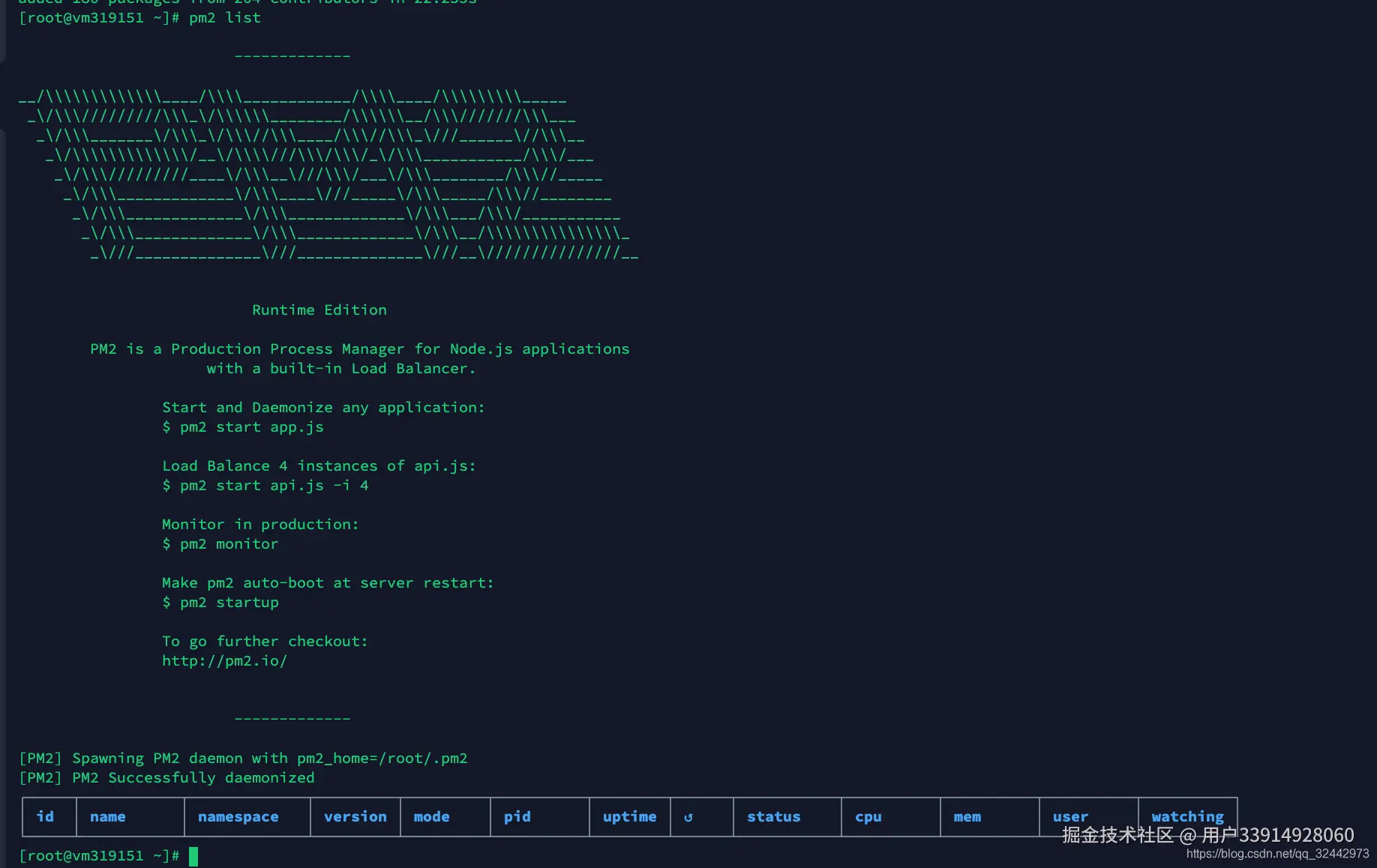The width and height of the screenshot is (1377, 868).
Task: Select "PM2 Successfully daemonized" log line
Action: click(166, 777)
